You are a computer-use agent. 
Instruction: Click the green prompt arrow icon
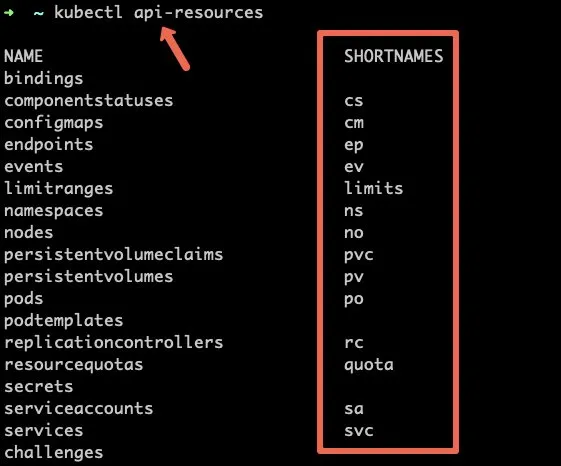click(9, 13)
